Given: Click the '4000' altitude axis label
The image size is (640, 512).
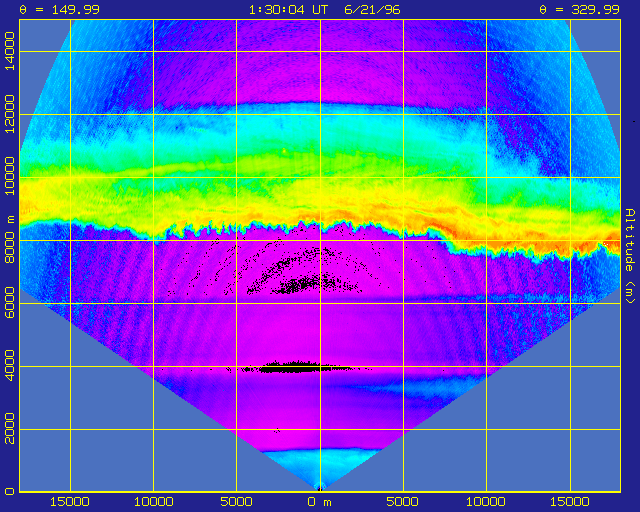Looking at the screenshot, I should [x=10, y=366].
